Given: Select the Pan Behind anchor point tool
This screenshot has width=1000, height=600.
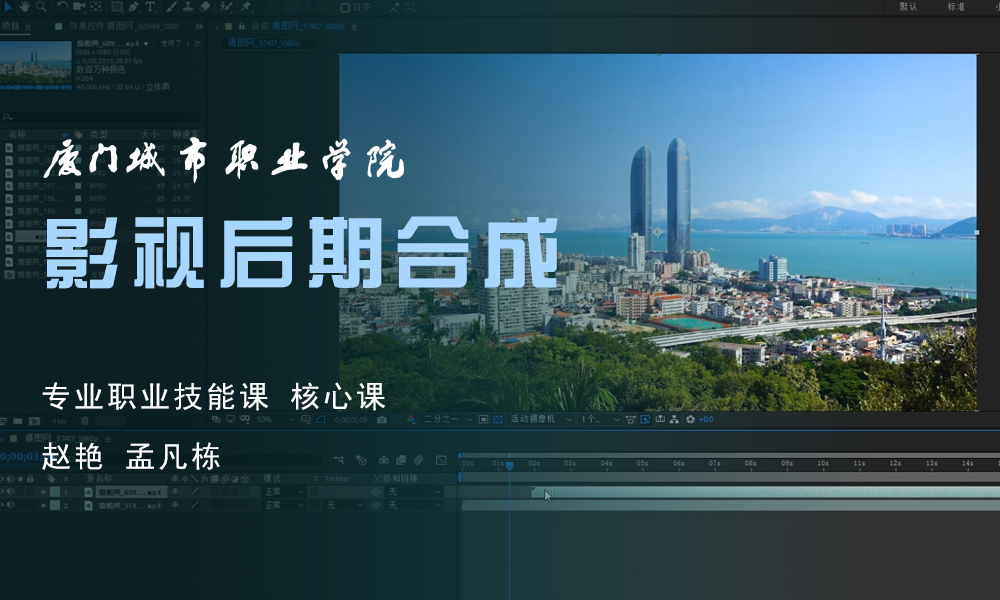Looking at the screenshot, I should (x=95, y=6).
